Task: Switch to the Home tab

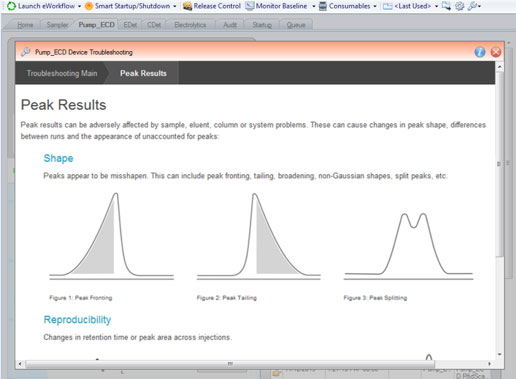Action: tap(25, 25)
